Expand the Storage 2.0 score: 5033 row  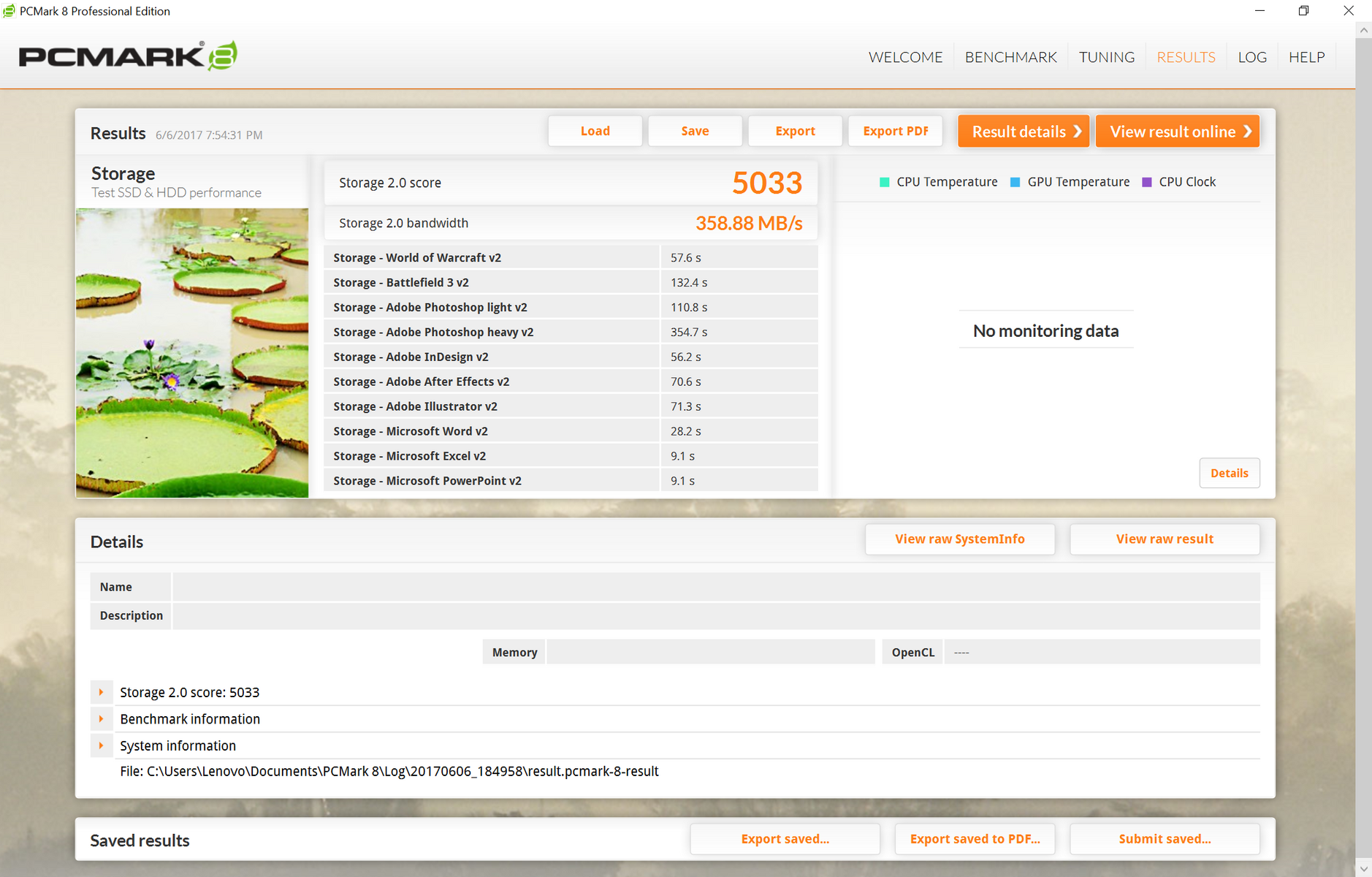pyautogui.click(x=102, y=692)
